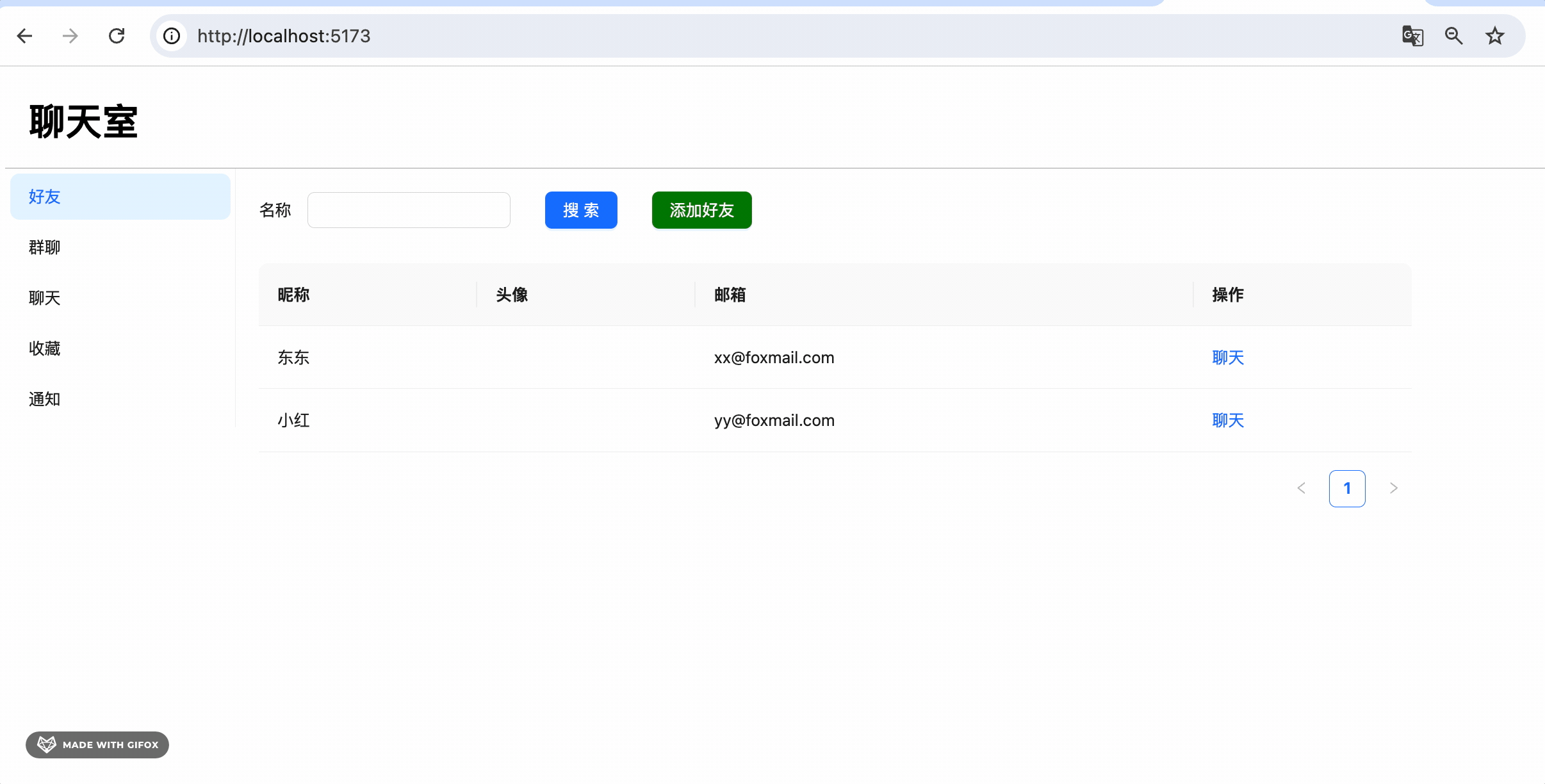Go to next page arrow
This screenshot has width=1545, height=784.
coord(1393,488)
